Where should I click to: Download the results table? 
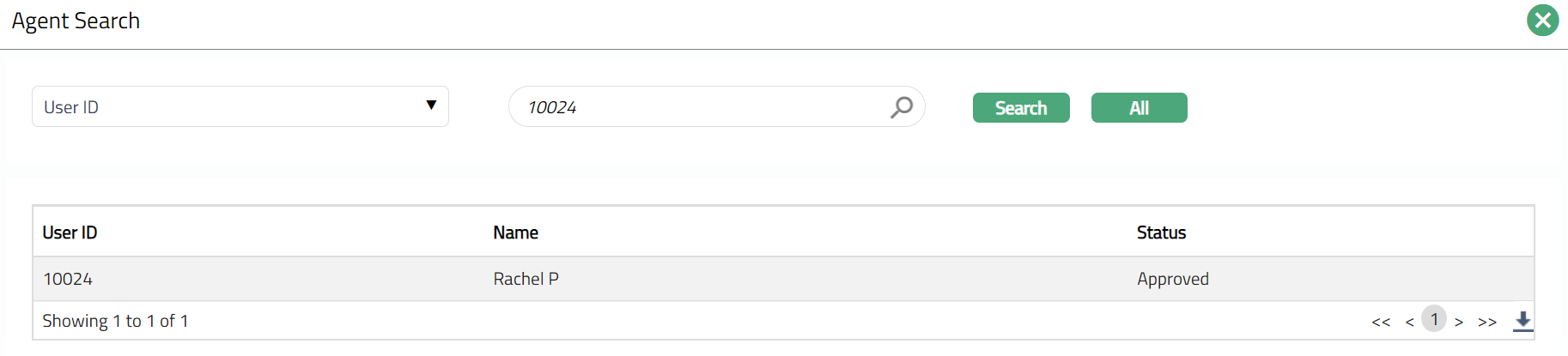pyautogui.click(x=1522, y=321)
